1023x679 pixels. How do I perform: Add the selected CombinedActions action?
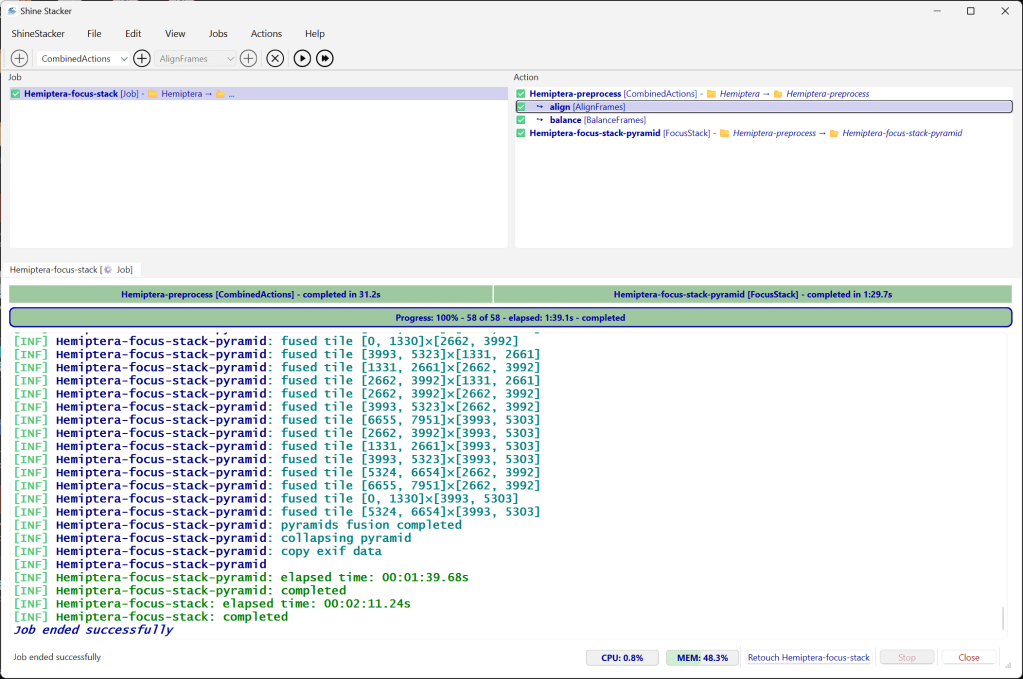click(142, 59)
